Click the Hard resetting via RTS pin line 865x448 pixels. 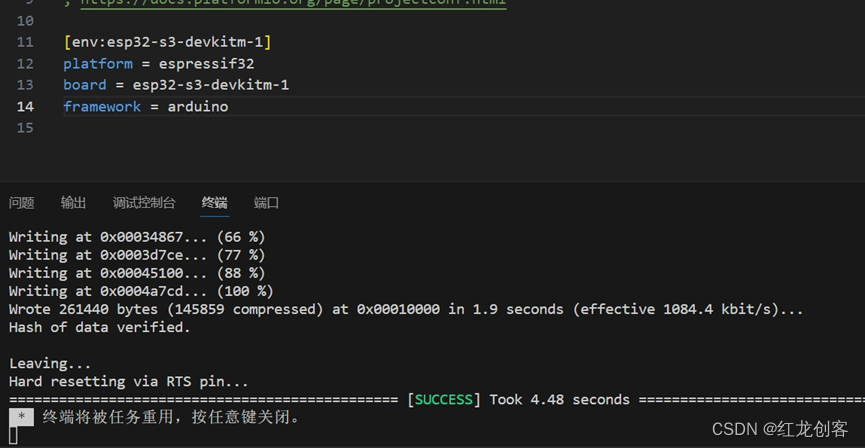click(x=129, y=381)
